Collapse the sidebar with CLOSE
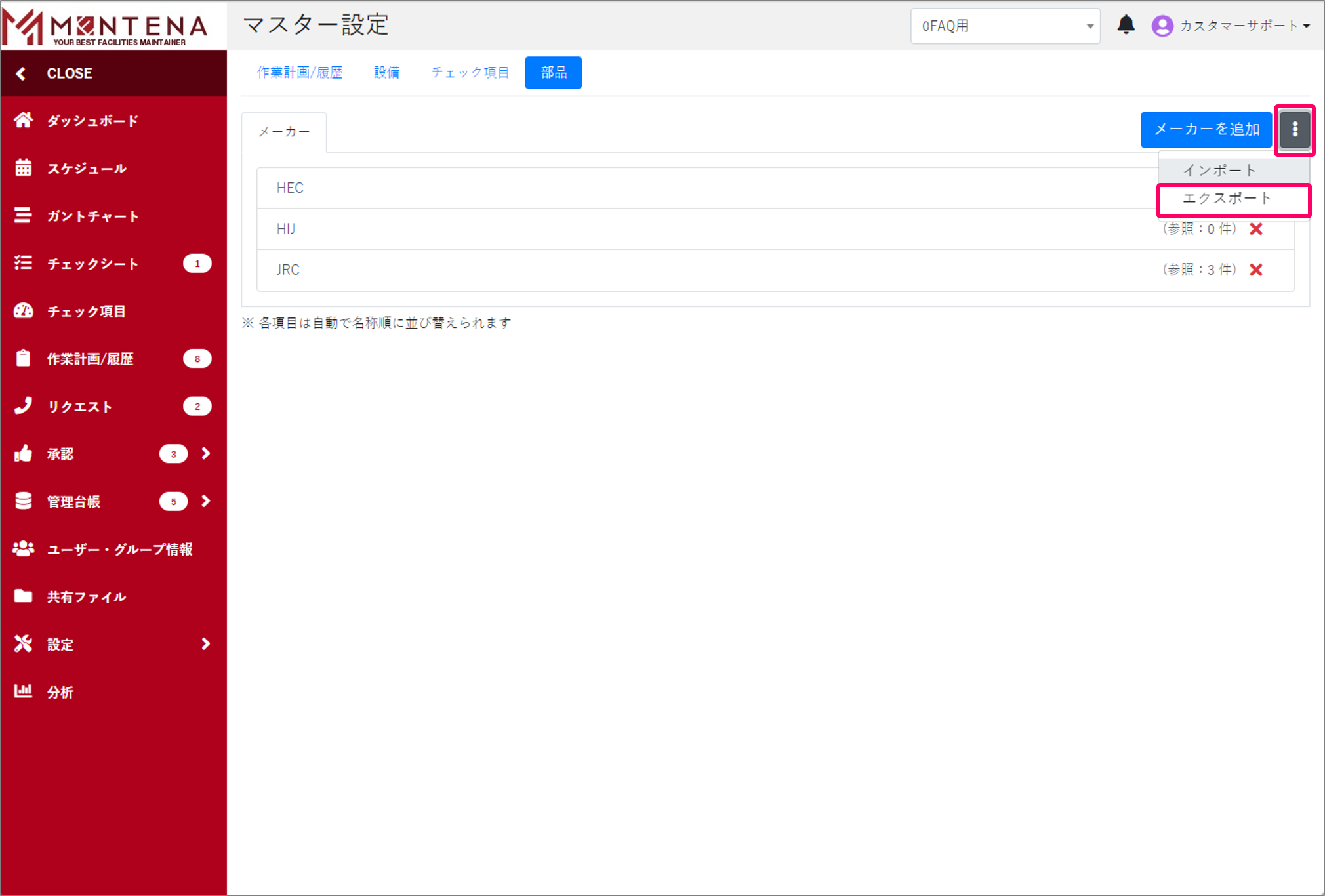The height and width of the screenshot is (896, 1325). (x=69, y=73)
